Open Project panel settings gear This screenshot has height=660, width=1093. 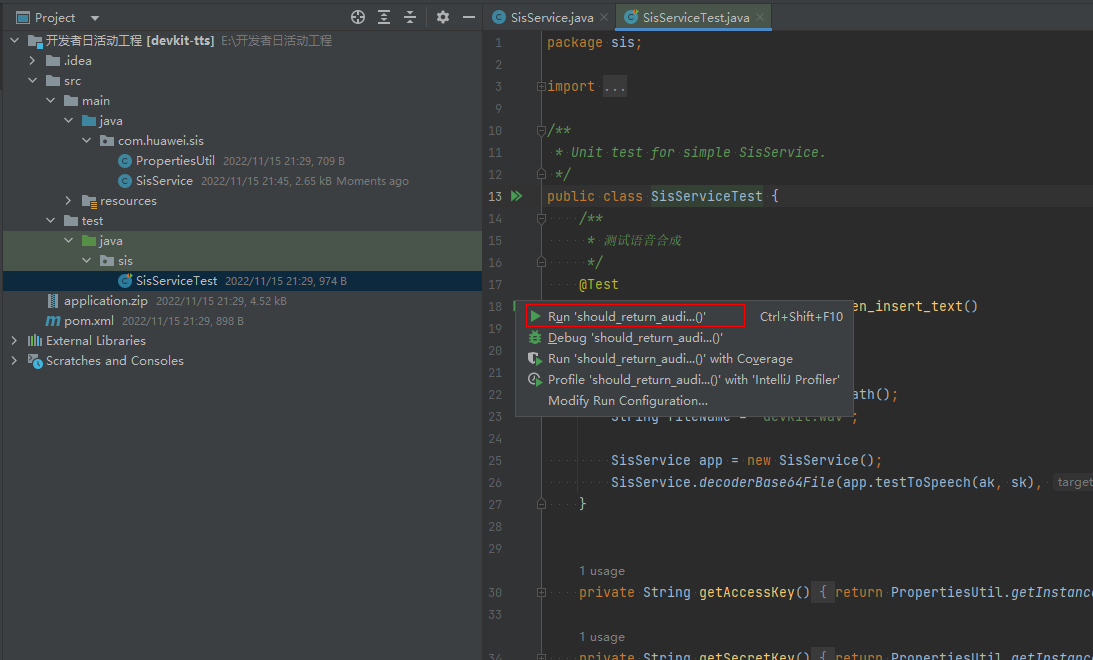click(443, 17)
